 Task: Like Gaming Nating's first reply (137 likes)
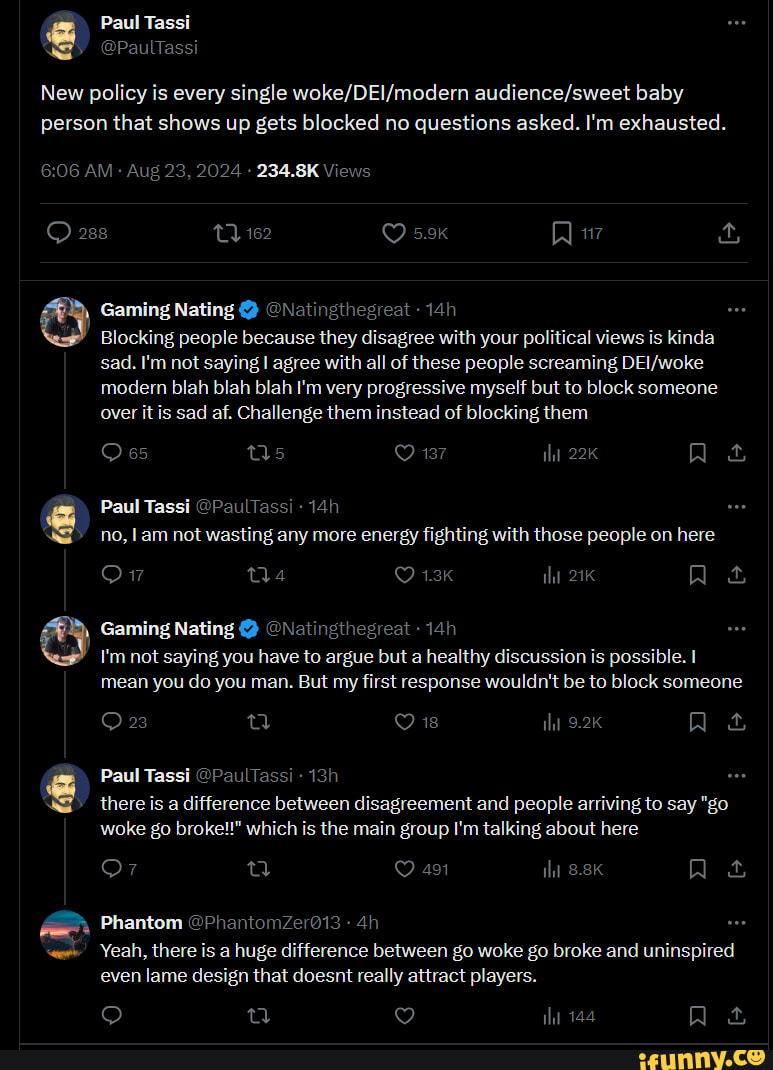click(x=404, y=453)
